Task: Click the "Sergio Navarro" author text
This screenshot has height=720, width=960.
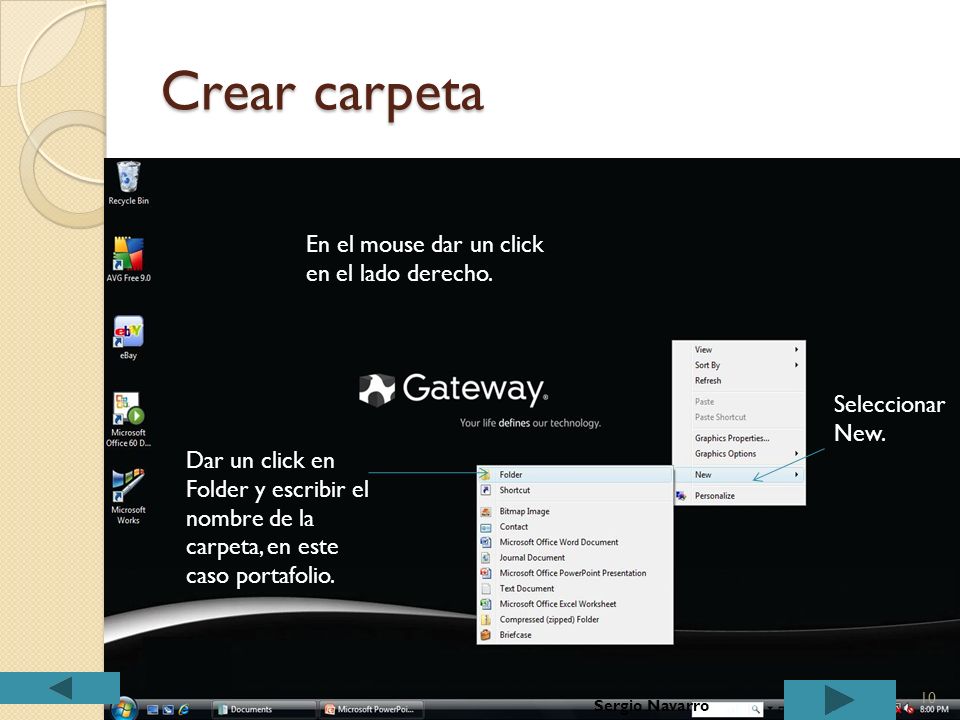Action: tap(651, 706)
